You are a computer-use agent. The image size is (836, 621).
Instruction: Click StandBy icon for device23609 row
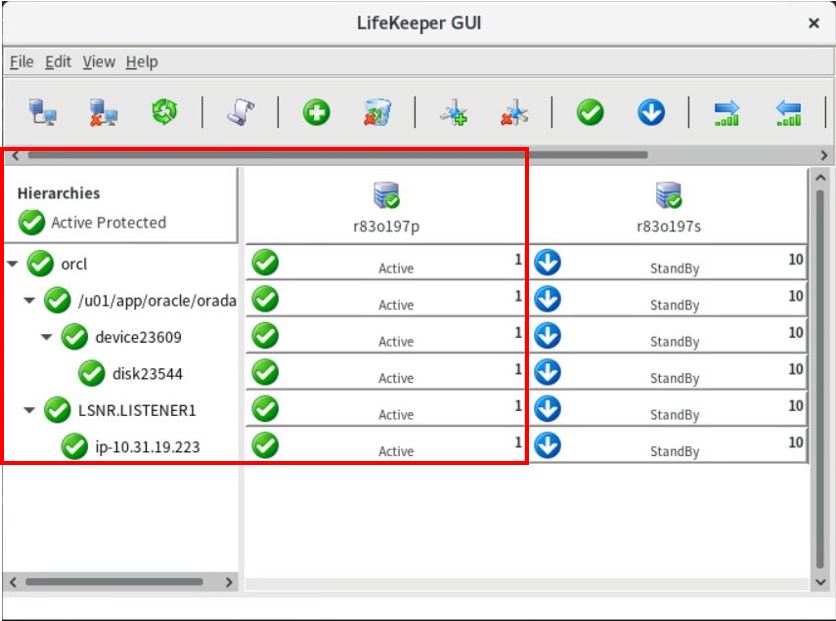point(548,336)
